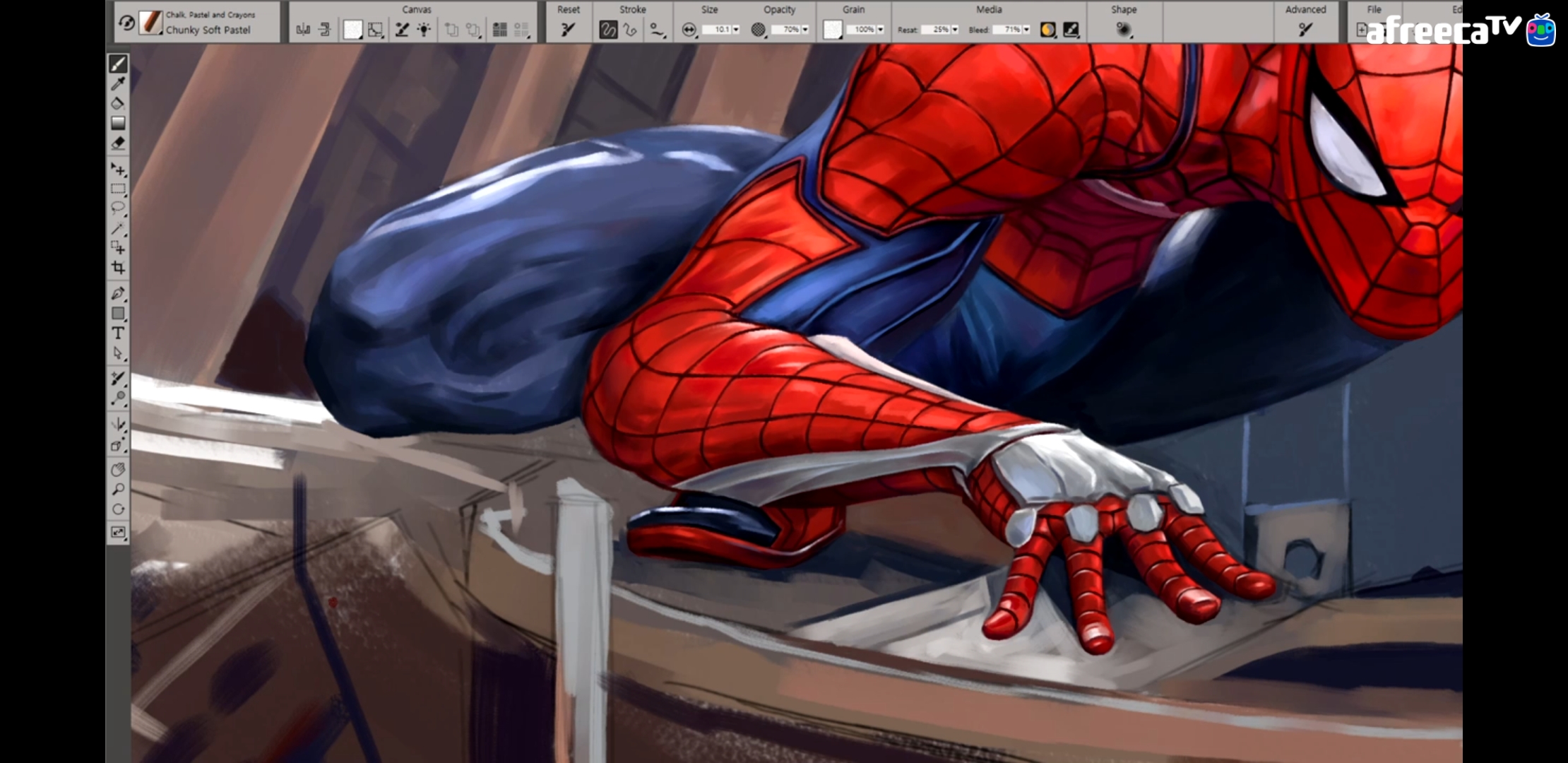Image resolution: width=1568 pixels, height=763 pixels.
Task: Open the composition guides flyout in Canvas
Action: click(x=376, y=30)
